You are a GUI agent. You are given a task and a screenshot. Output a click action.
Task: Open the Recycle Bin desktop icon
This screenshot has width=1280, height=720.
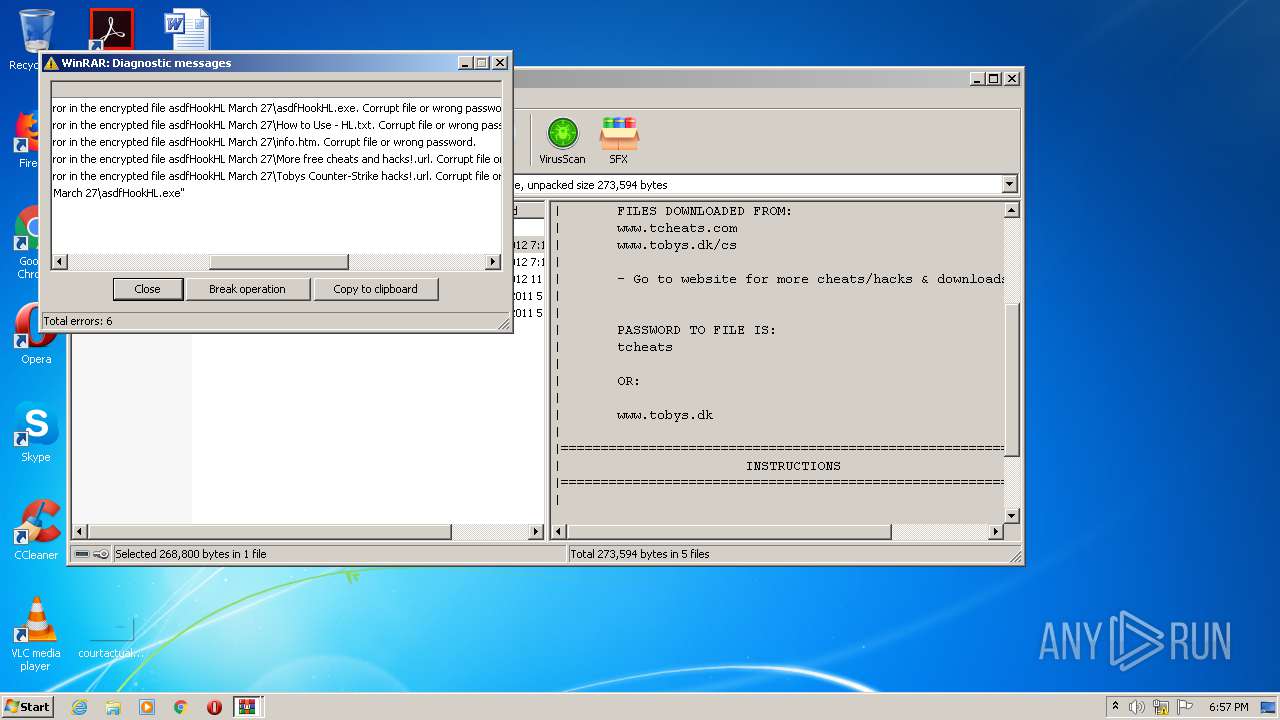click(36, 32)
